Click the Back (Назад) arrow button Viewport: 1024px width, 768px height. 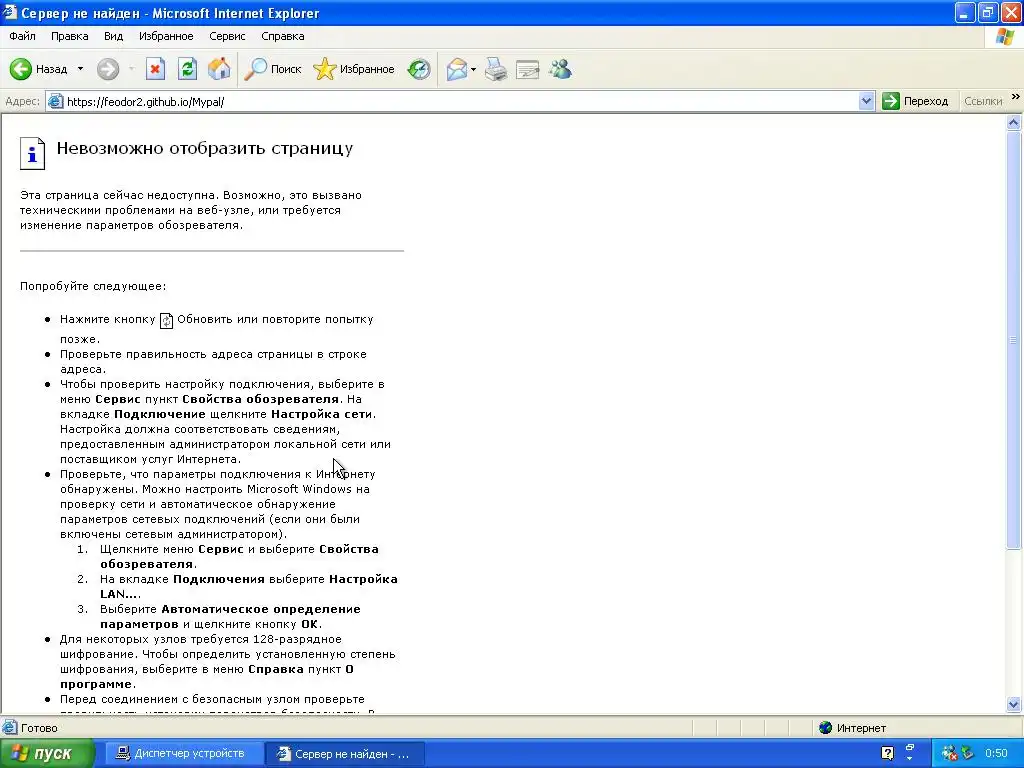[39, 69]
